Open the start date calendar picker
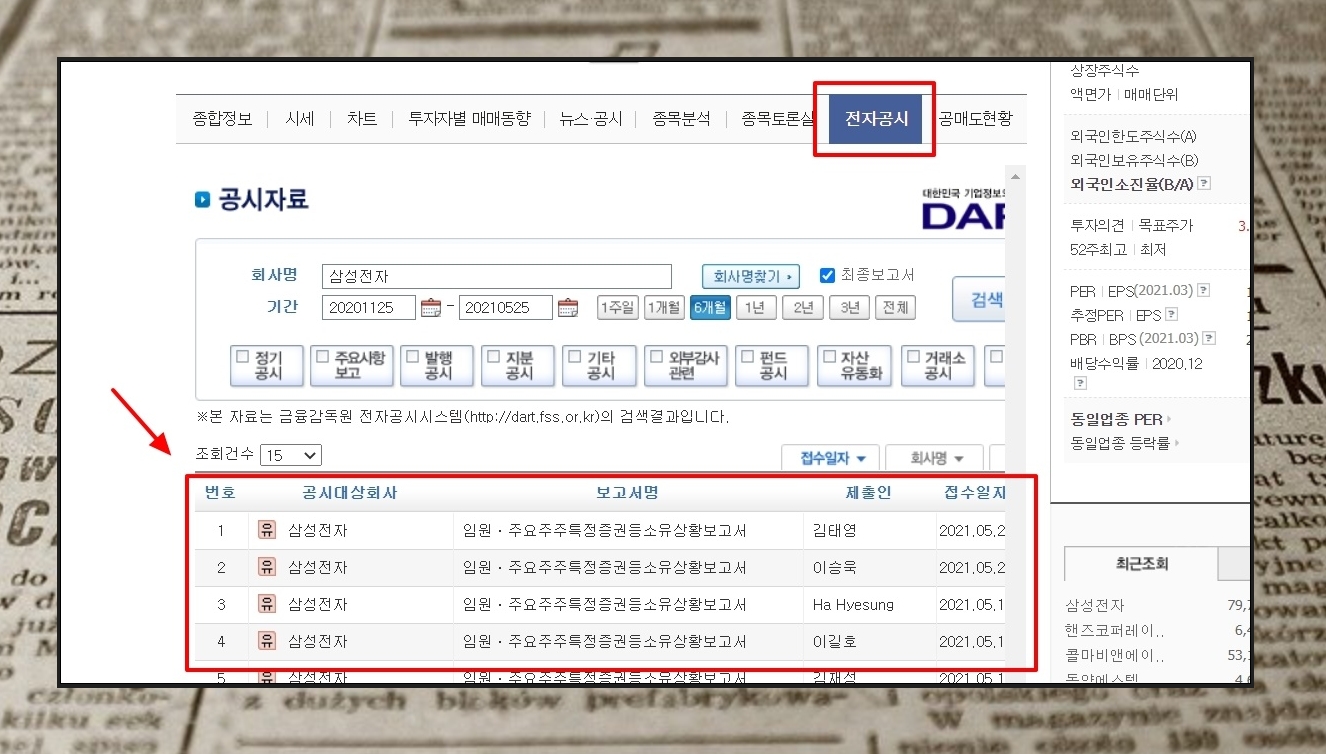Viewport: 1326px width, 754px height. (431, 307)
